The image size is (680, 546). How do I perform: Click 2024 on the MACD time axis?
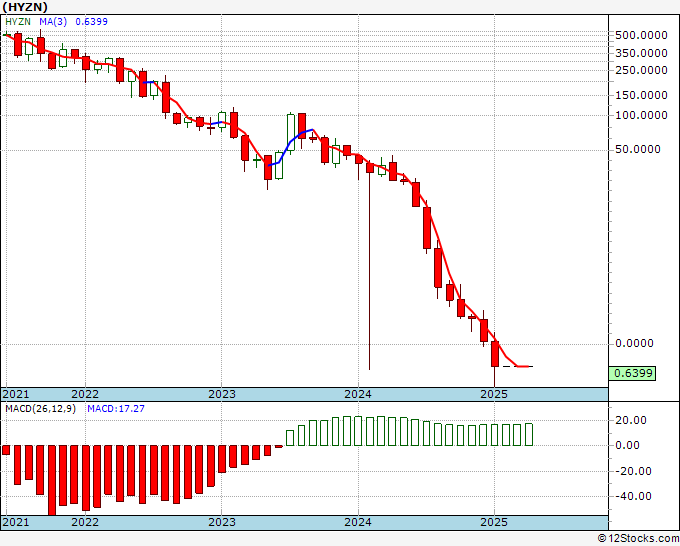click(358, 522)
